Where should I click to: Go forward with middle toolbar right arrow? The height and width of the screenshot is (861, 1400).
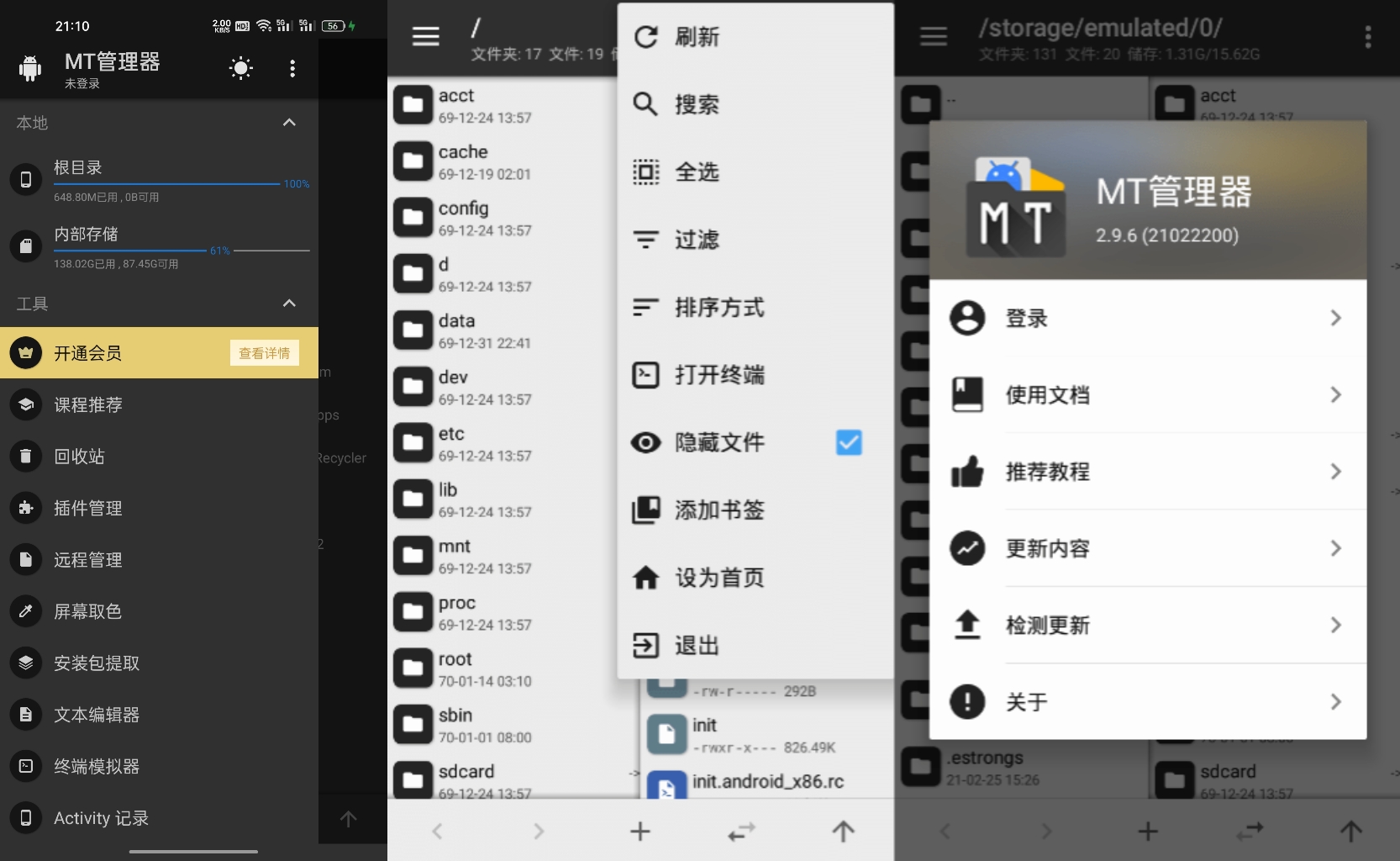(539, 832)
